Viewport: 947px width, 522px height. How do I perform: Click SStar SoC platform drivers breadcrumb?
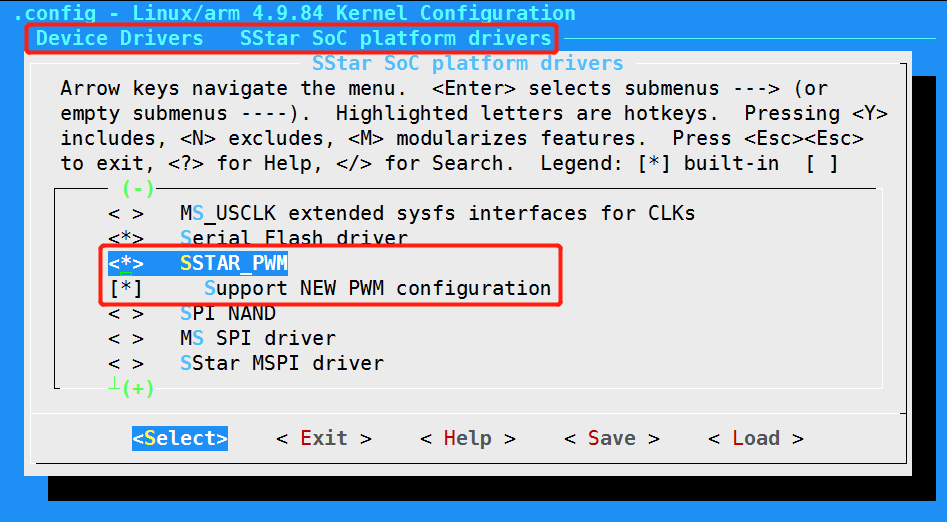coord(395,39)
